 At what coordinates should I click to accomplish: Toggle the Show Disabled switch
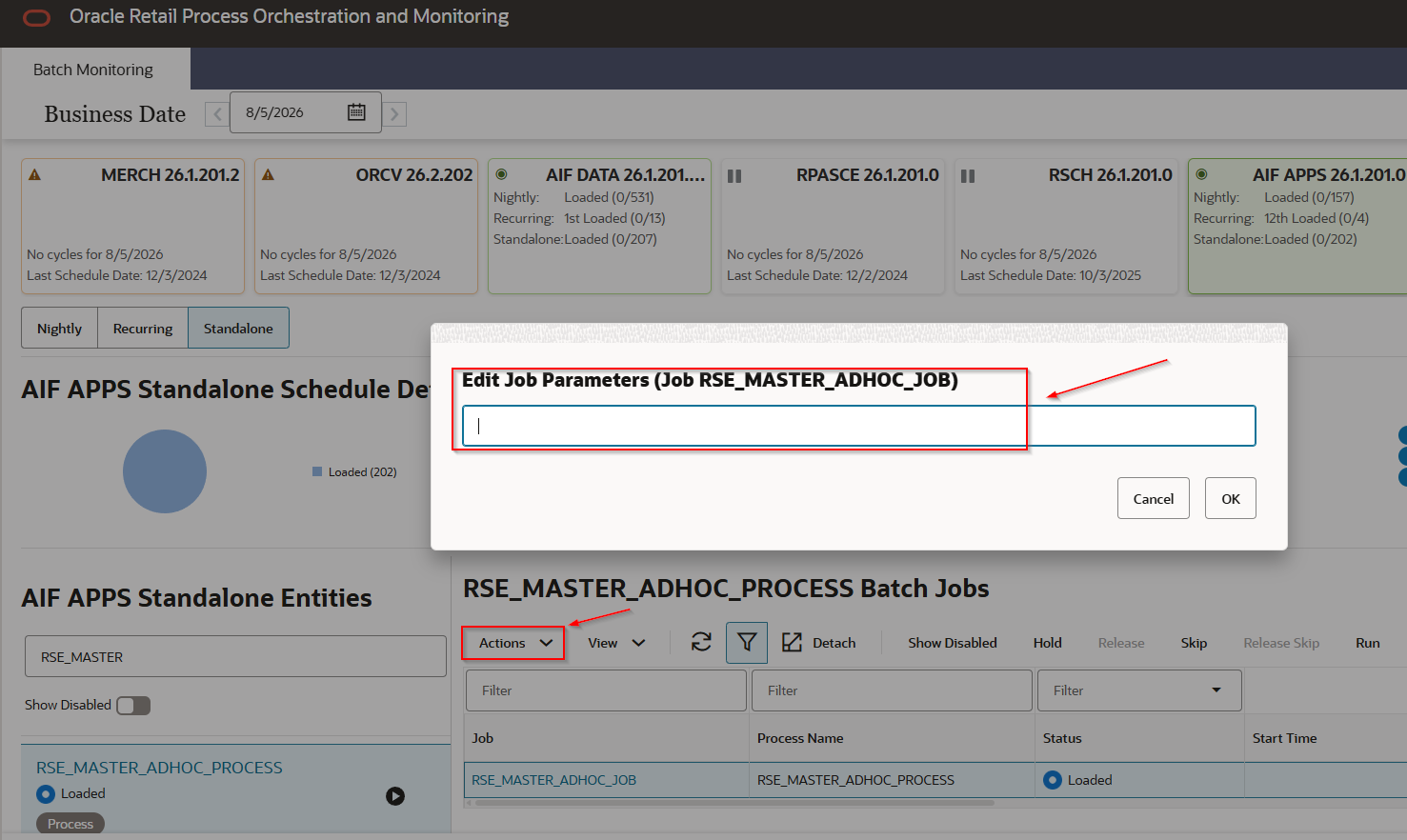[x=133, y=706]
